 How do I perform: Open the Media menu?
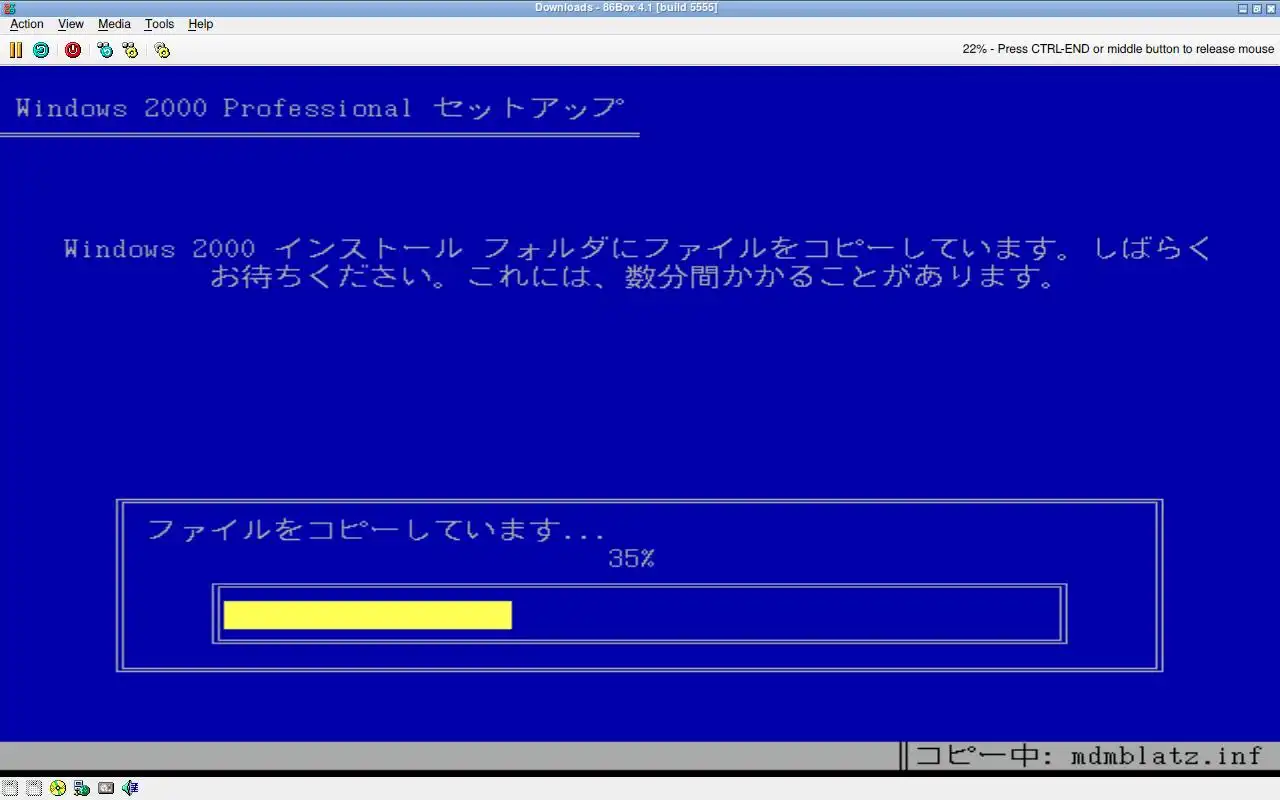pos(114,24)
